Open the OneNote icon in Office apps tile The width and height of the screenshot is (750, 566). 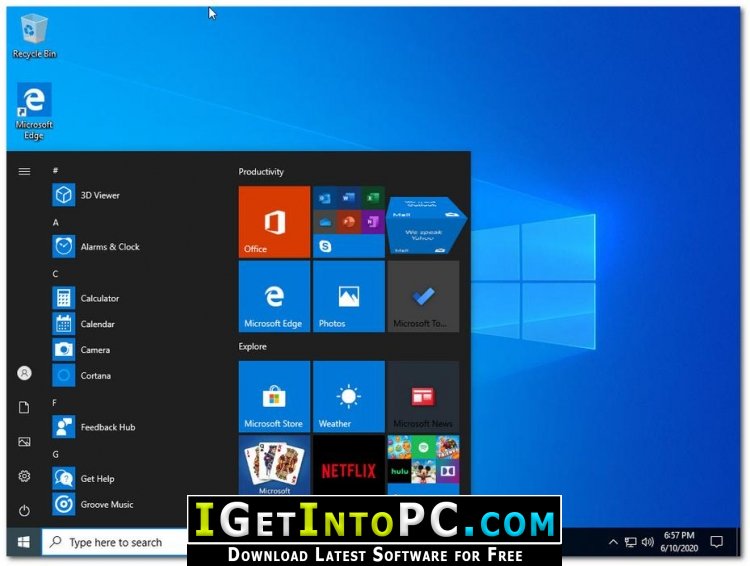[x=373, y=222]
